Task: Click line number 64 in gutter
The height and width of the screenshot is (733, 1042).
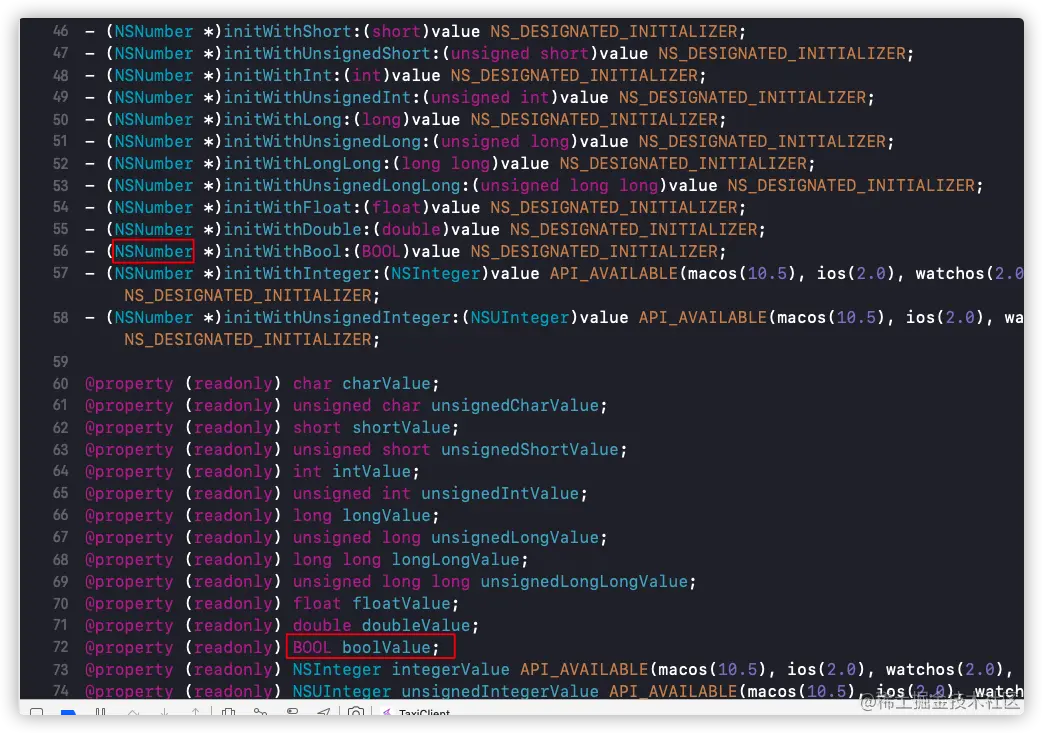Action: pyautogui.click(x=60, y=471)
